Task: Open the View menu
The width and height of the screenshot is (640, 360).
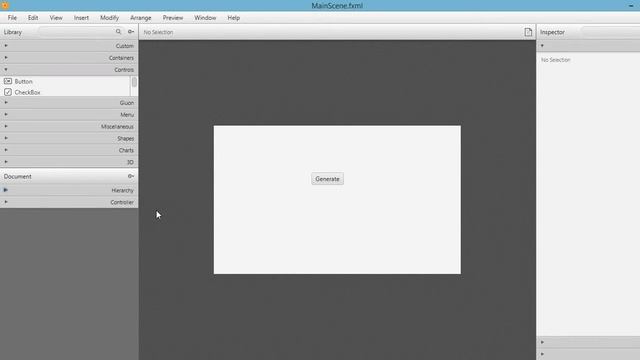Action: click(x=56, y=18)
